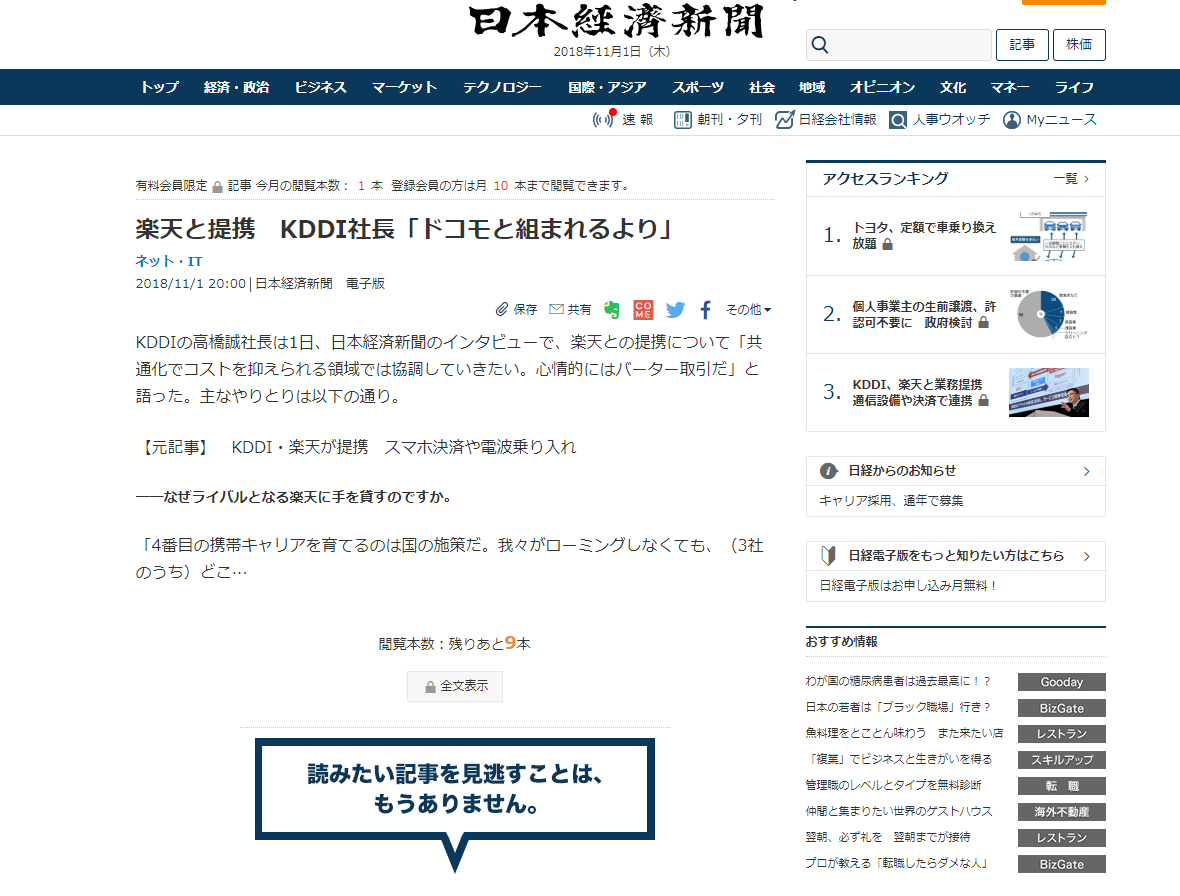This screenshot has width=1180, height=896.
Task: Click the KDDI press conference thumbnail
Action: (1048, 393)
